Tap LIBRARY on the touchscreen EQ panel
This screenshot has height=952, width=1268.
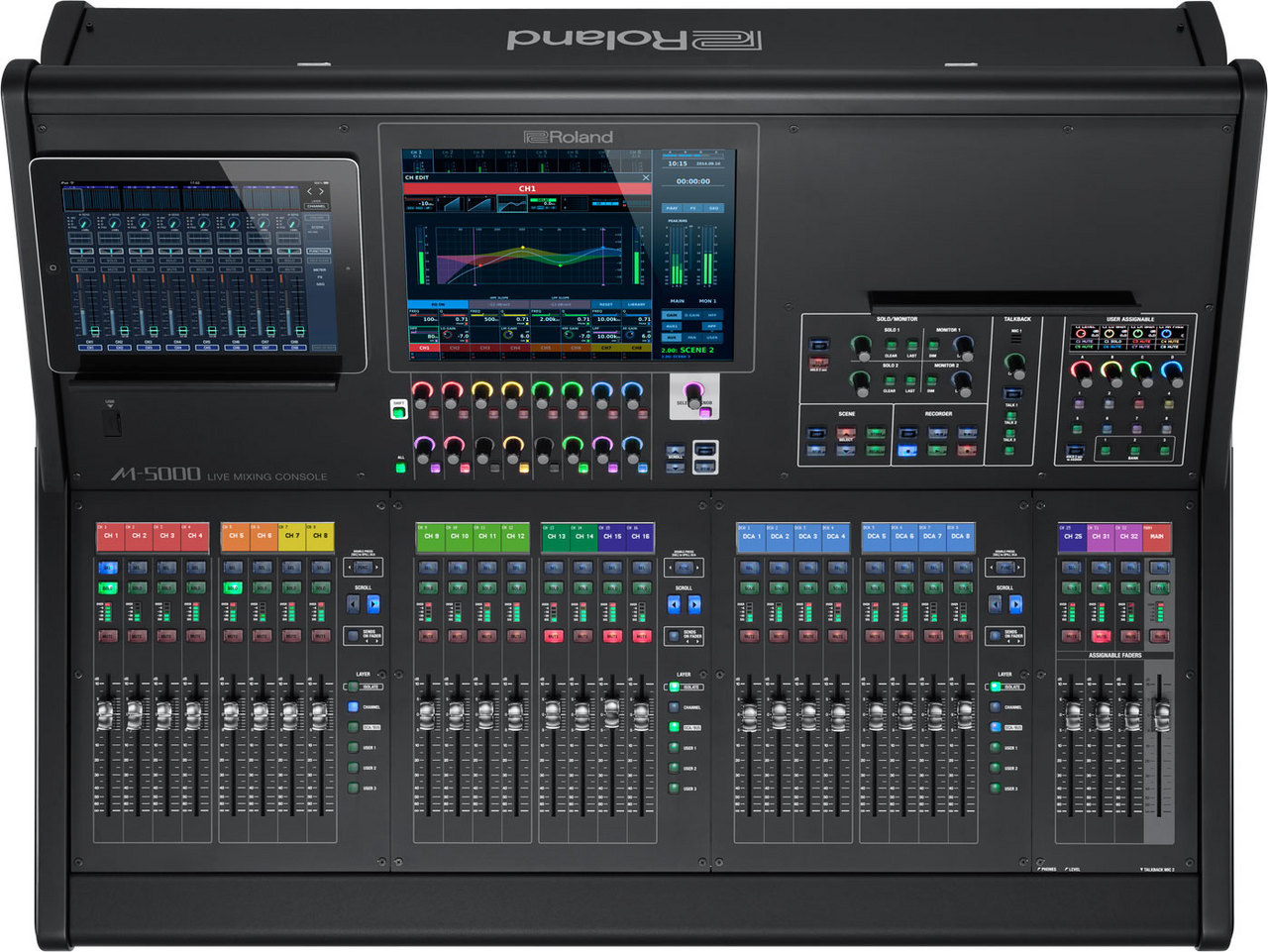636,305
